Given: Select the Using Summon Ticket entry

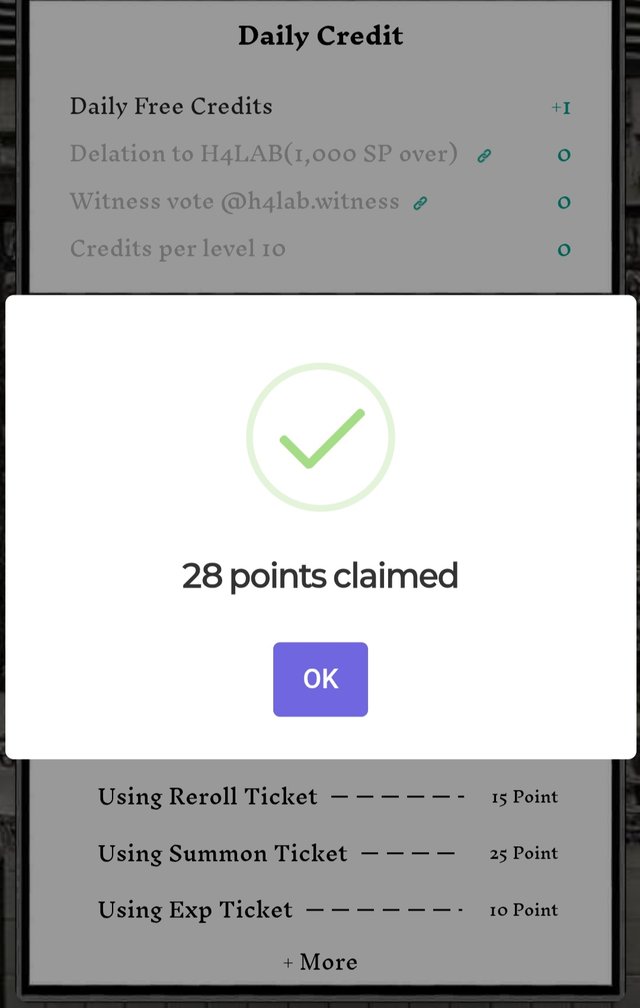Looking at the screenshot, I should pyautogui.click(x=222, y=854).
